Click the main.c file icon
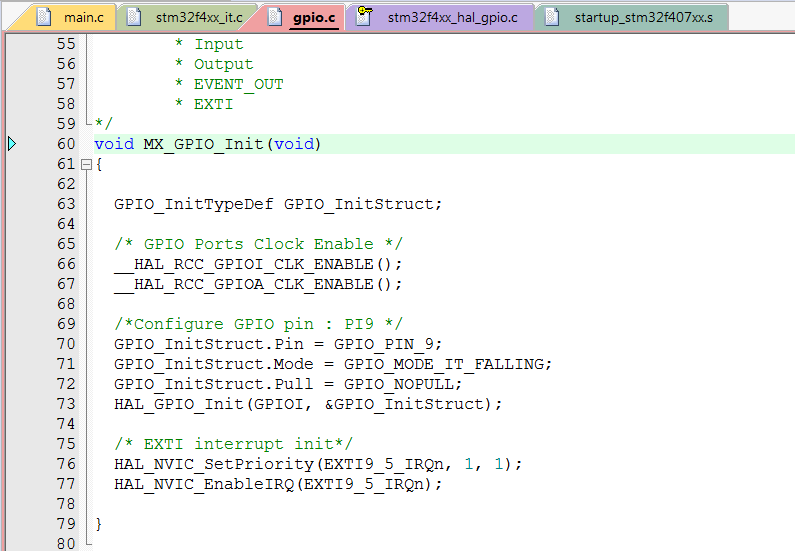Image resolution: width=795 pixels, height=551 pixels. pyautogui.click(x=44, y=17)
